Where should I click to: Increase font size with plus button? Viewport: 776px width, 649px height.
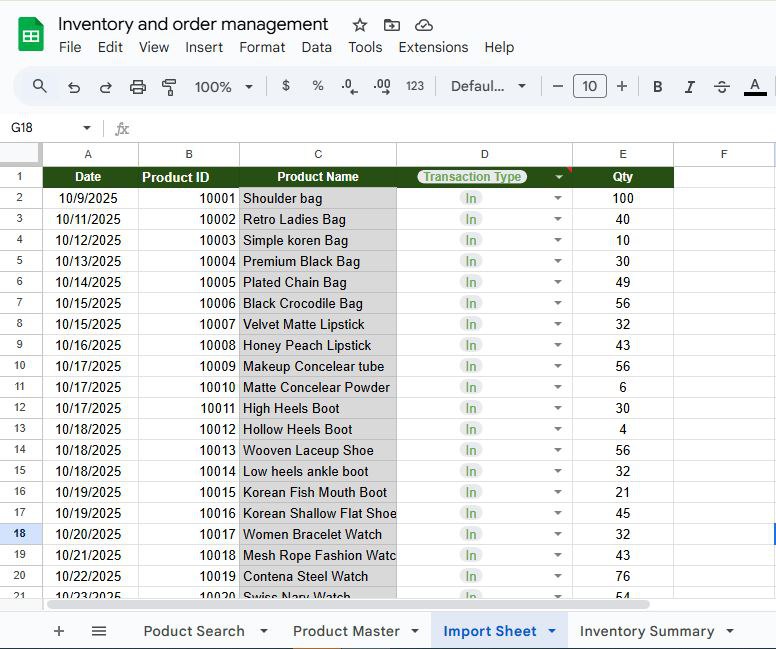pyautogui.click(x=622, y=86)
